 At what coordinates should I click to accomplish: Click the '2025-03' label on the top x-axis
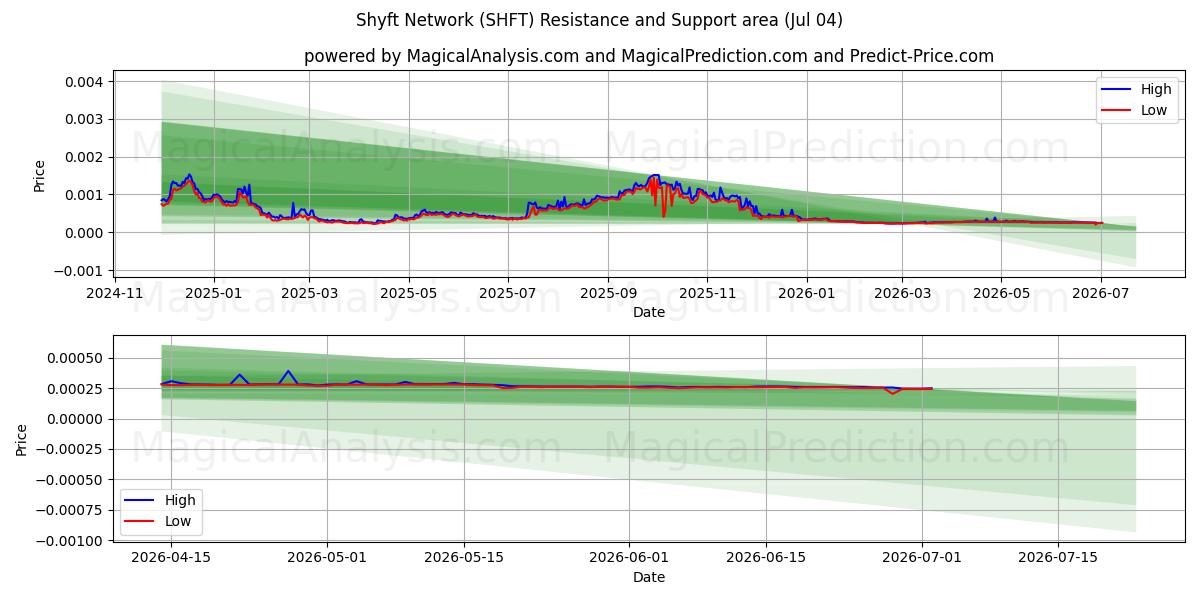[309, 293]
